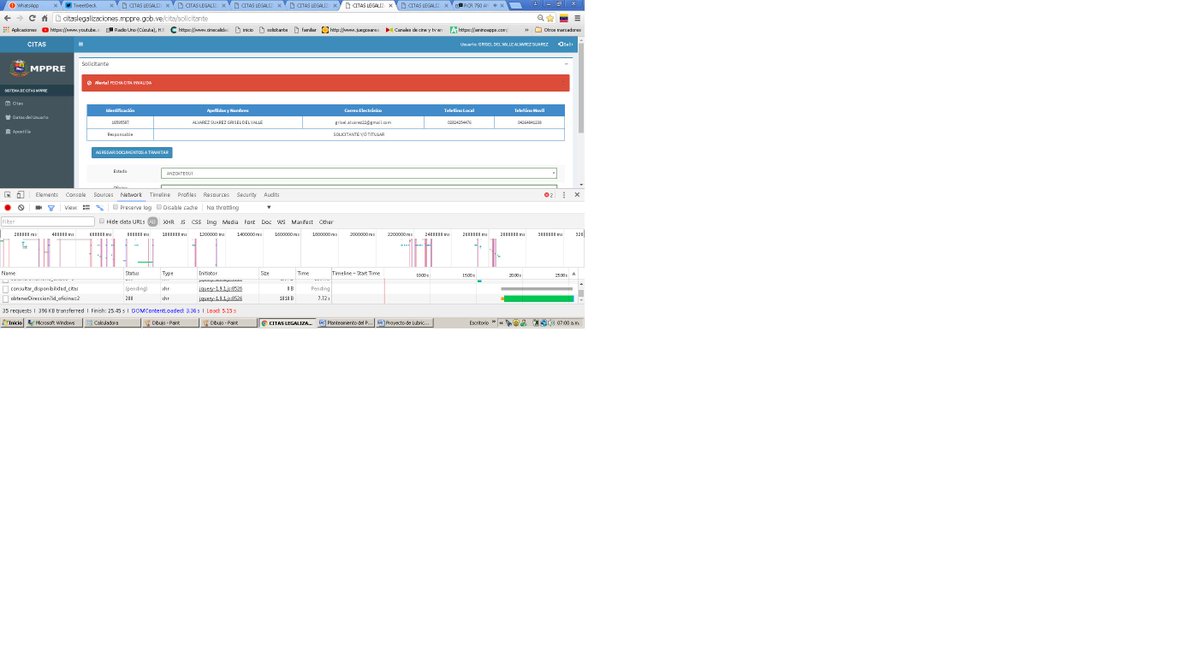Image resolution: width=1200 pixels, height=650 pixels.
Task: Check Hide data URLs option
Action: (x=102, y=221)
